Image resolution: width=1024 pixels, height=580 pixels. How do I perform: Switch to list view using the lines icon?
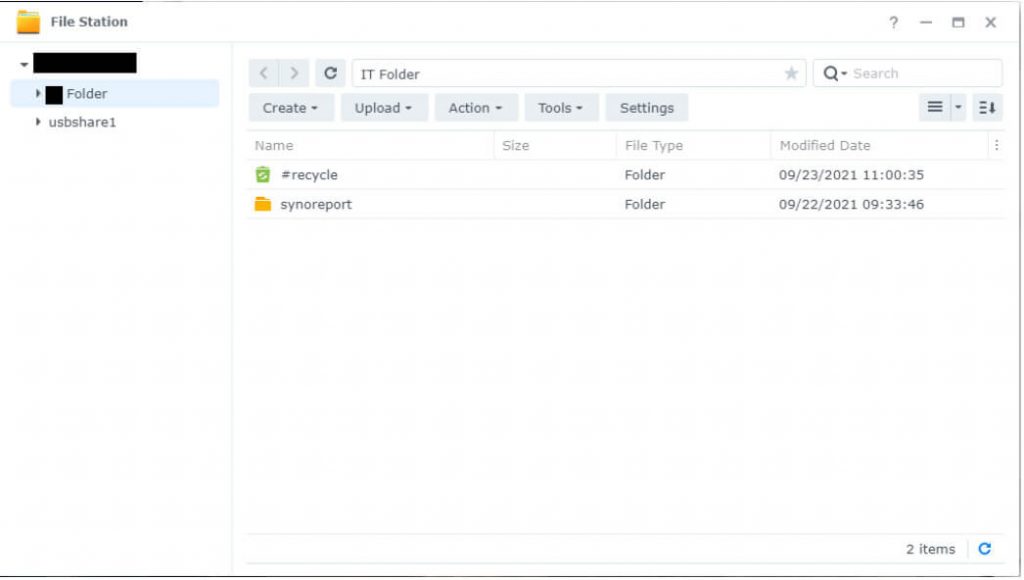pyautogui.click(x=935, y=107)
